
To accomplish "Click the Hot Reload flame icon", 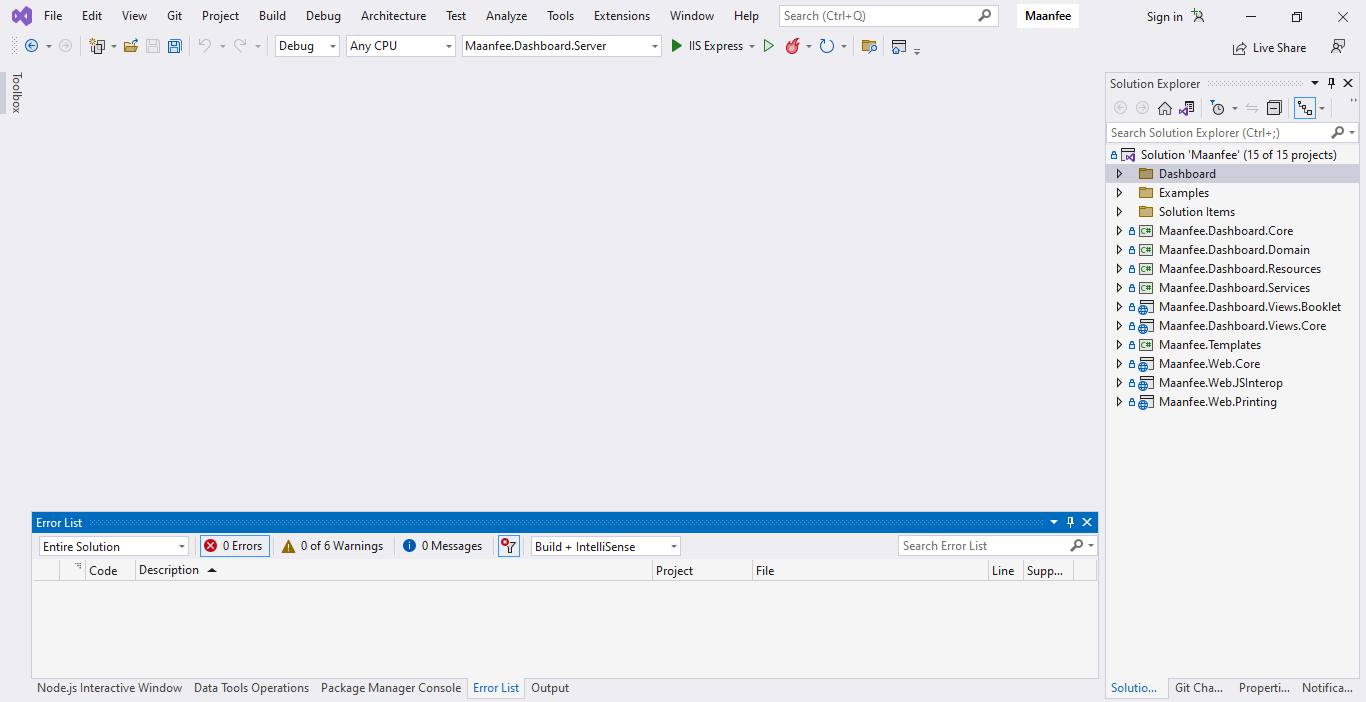I will (x=792, y=46).
